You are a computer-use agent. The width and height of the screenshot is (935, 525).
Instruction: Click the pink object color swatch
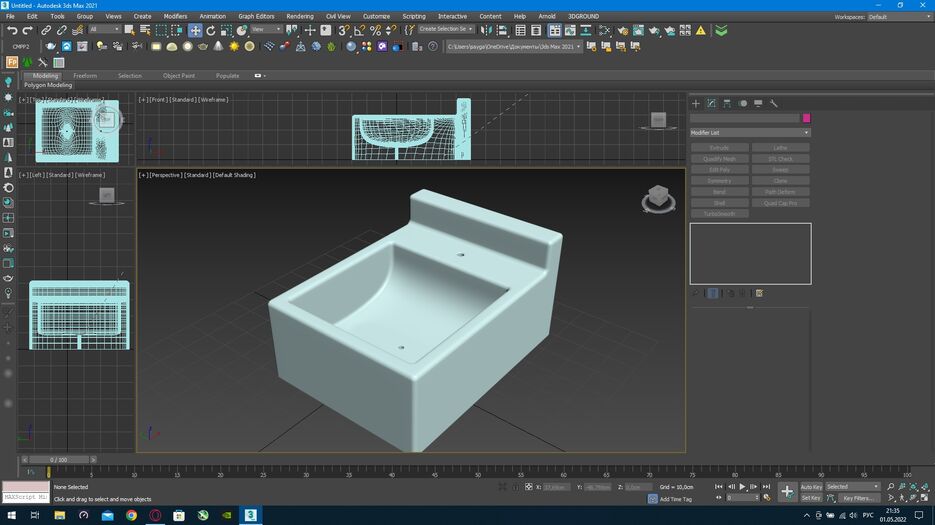806,118
